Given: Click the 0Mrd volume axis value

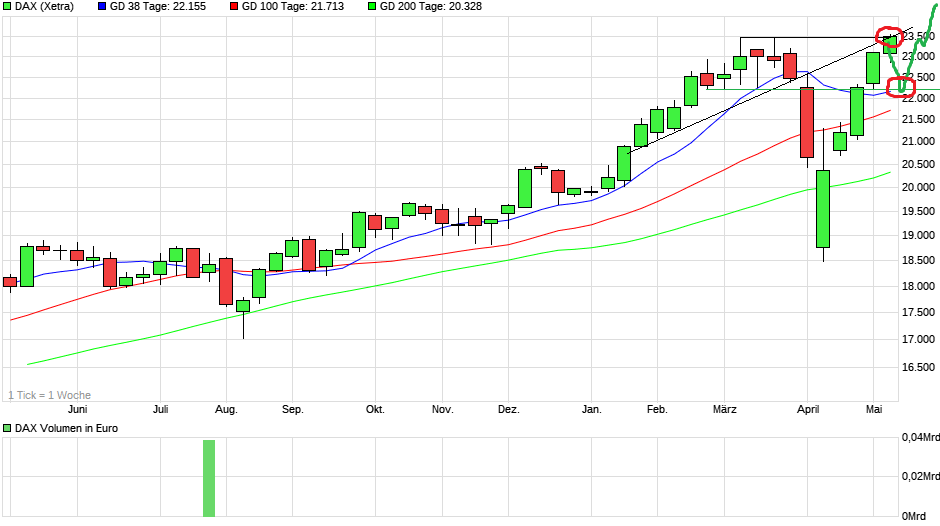Looking at the screenshot, I should click(x=914, y=516).
